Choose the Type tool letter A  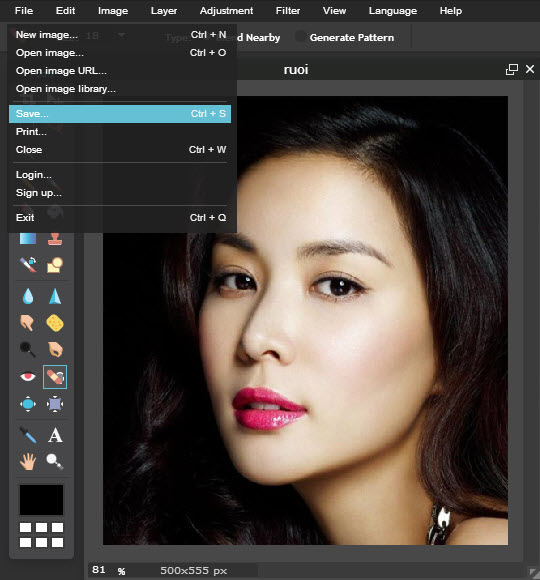(55, 435)
